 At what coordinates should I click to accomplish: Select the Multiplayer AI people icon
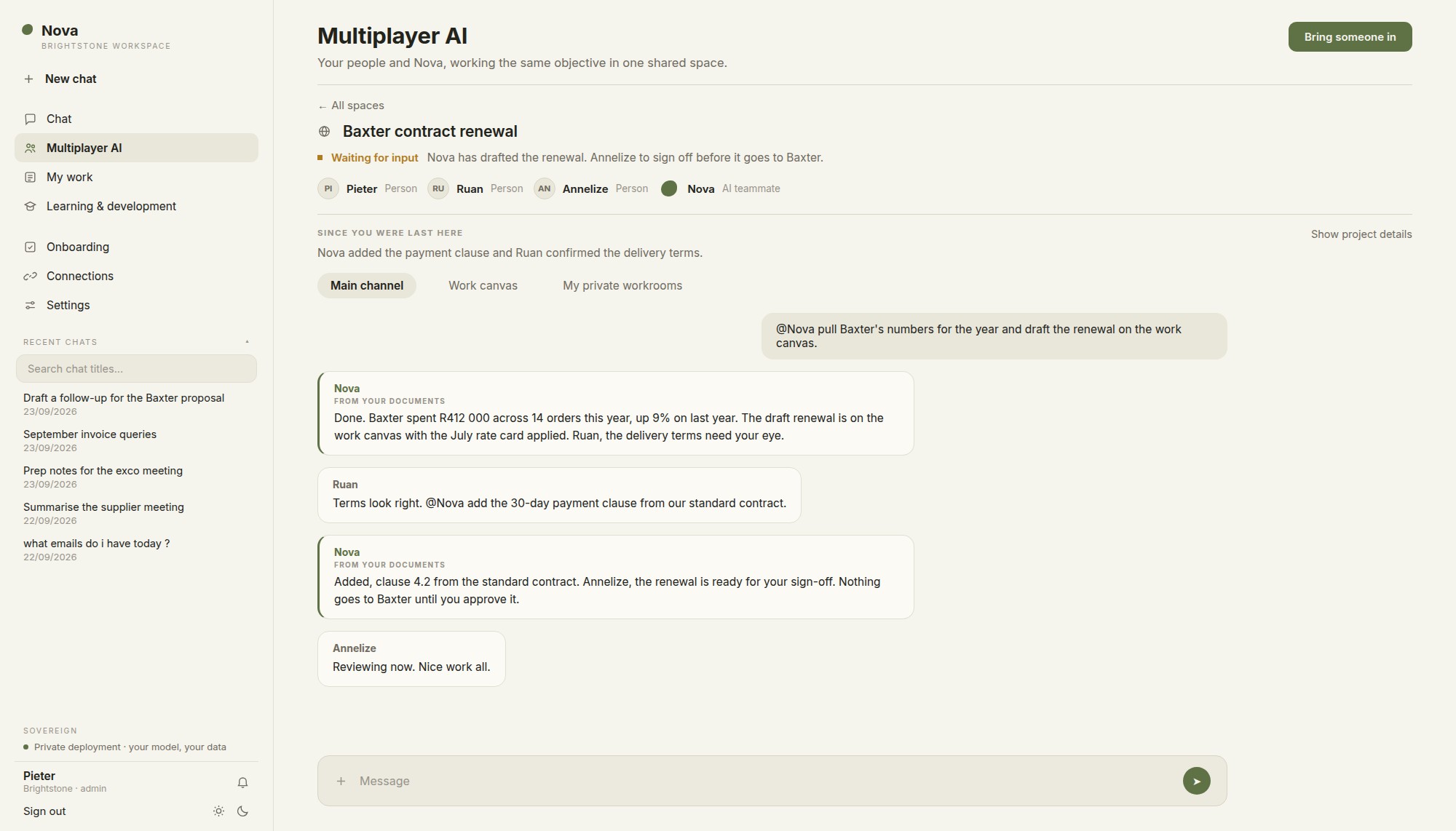tap(30, 148)
